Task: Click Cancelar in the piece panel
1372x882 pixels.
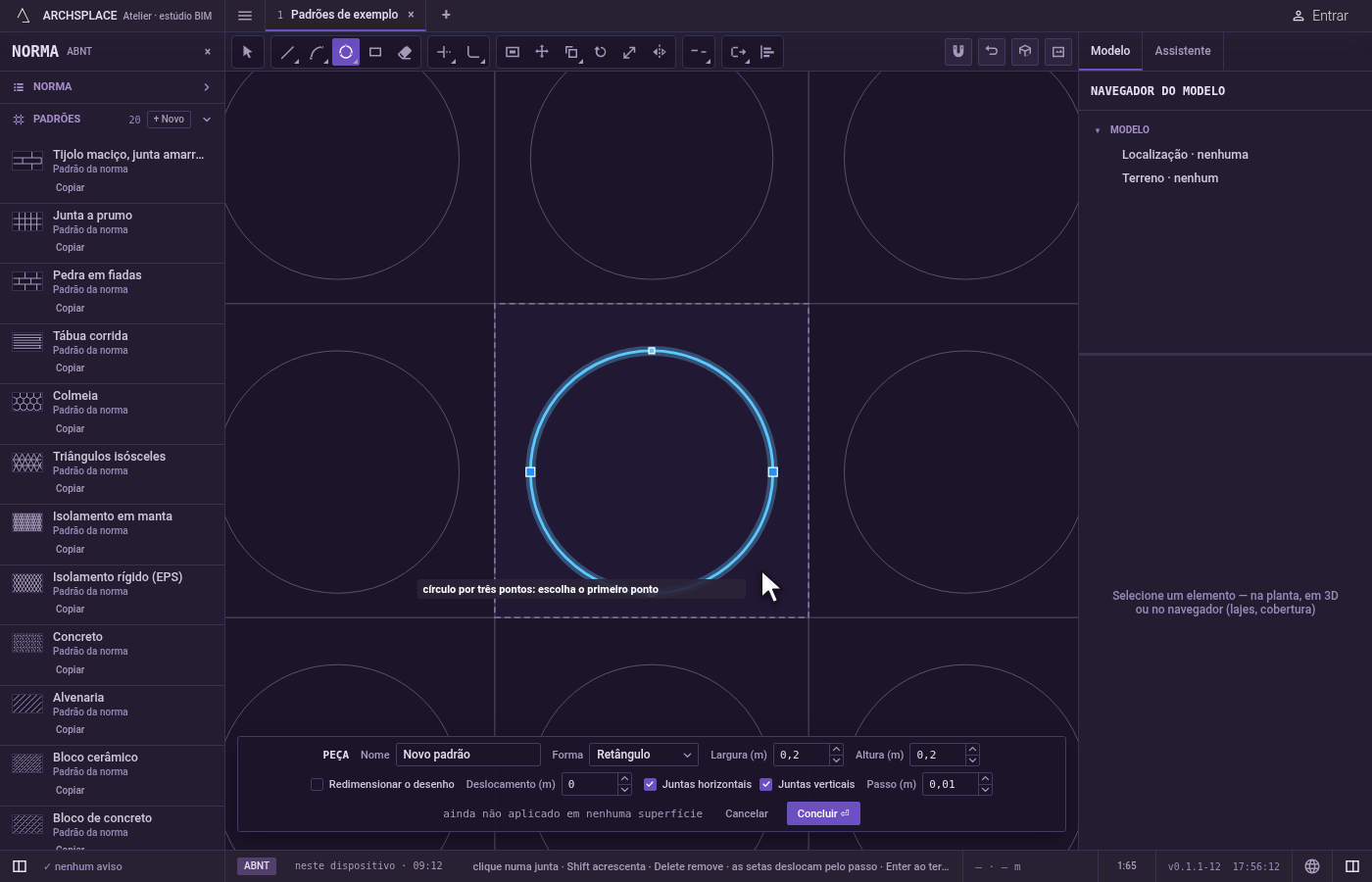Action: pyautogui.click(x=747, y=813)
